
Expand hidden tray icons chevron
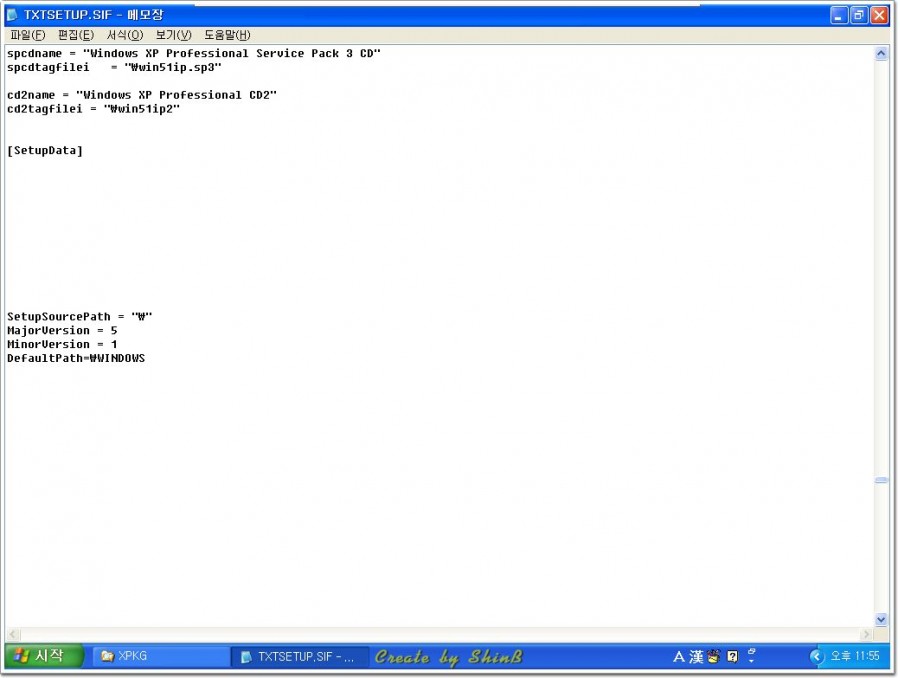pos(816,656)
